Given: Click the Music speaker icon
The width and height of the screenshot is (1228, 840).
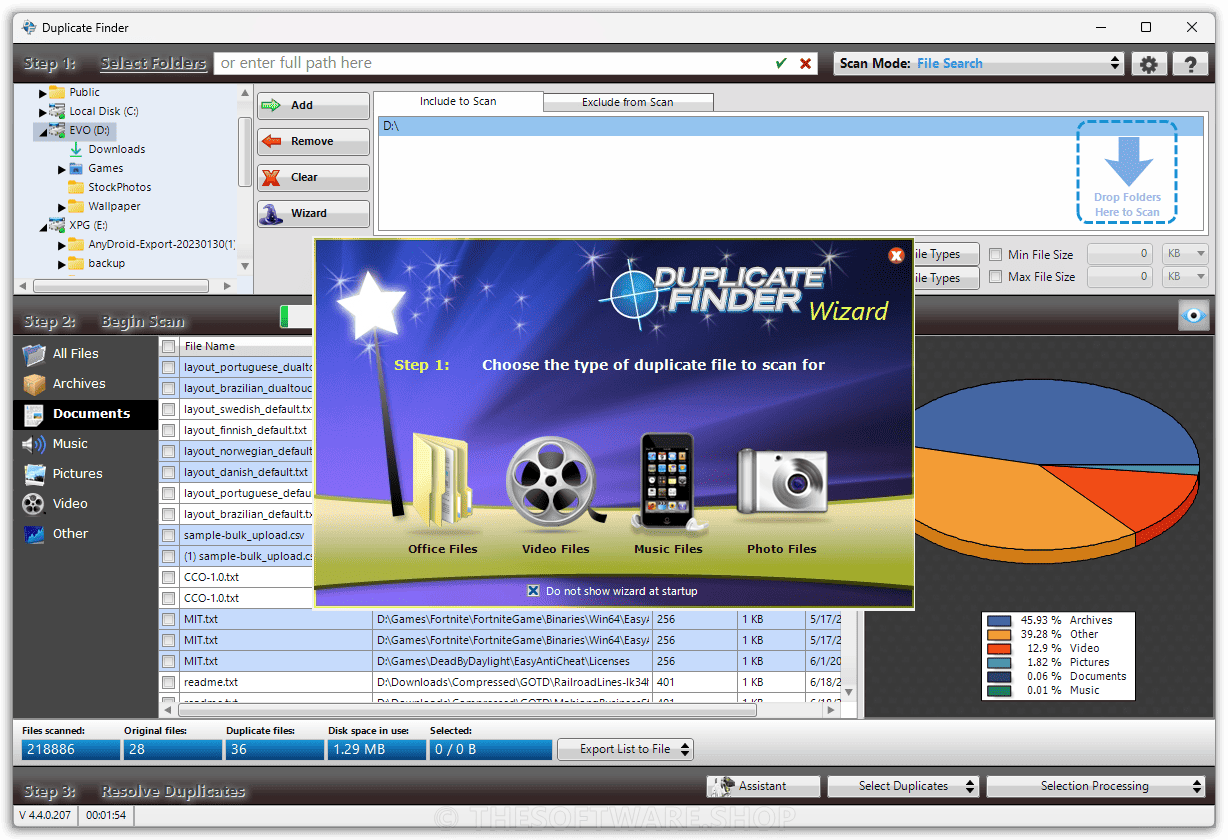Looking at the screenshot, I should point(35,444).
